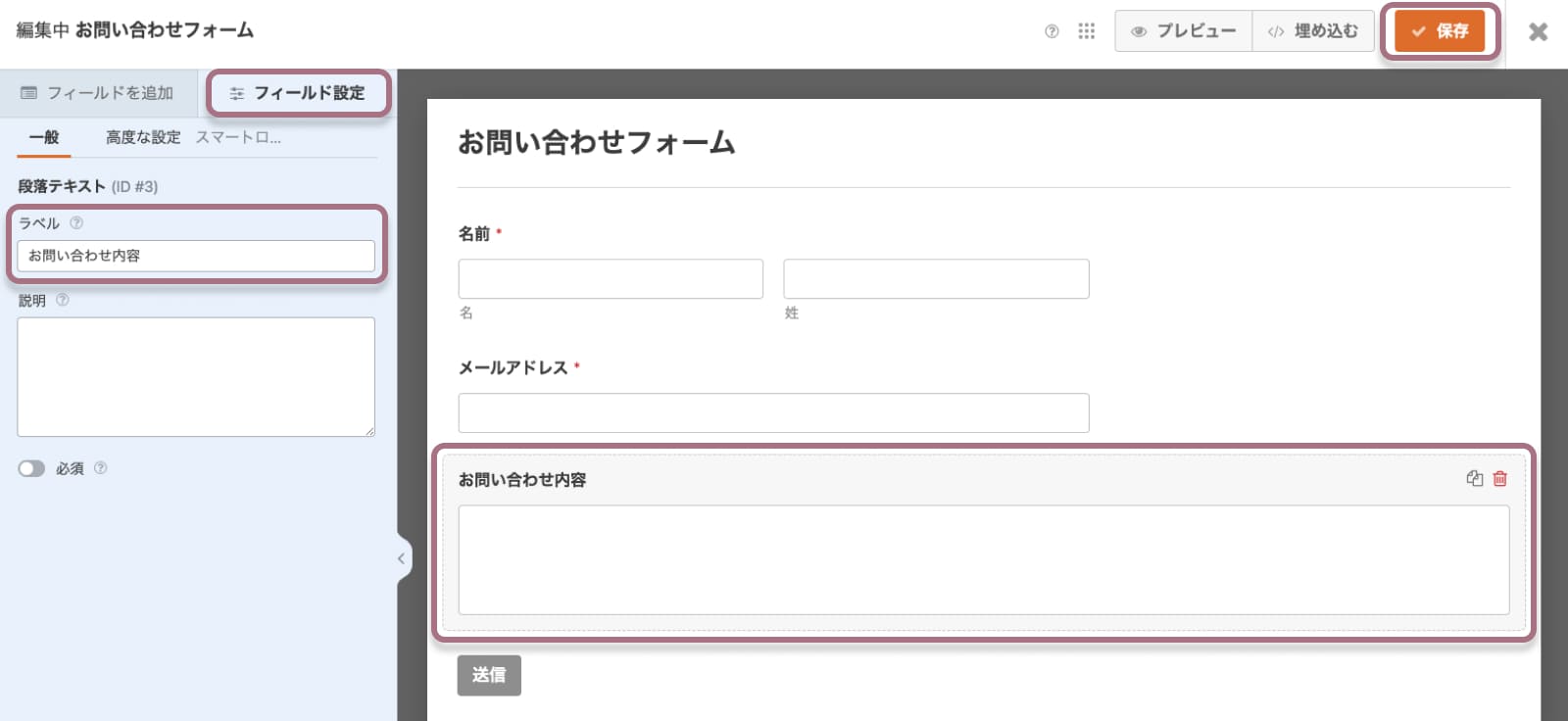Viewport: 1568px width, 721px height.
Task: Click the メールアドレス input field
Action: [x=773, y=413]
